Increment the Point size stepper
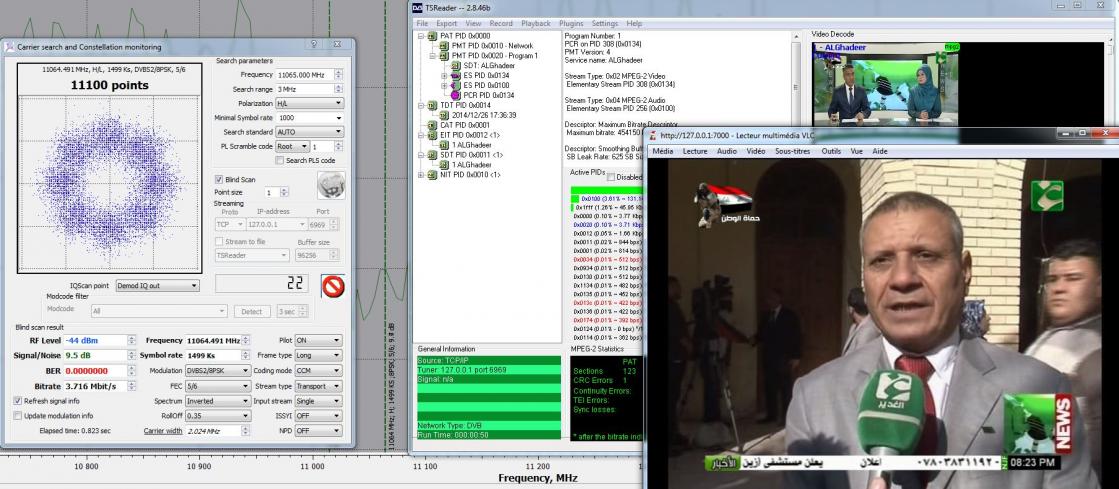This screenshot has width=1119, height=489. [x=285, y=190]
